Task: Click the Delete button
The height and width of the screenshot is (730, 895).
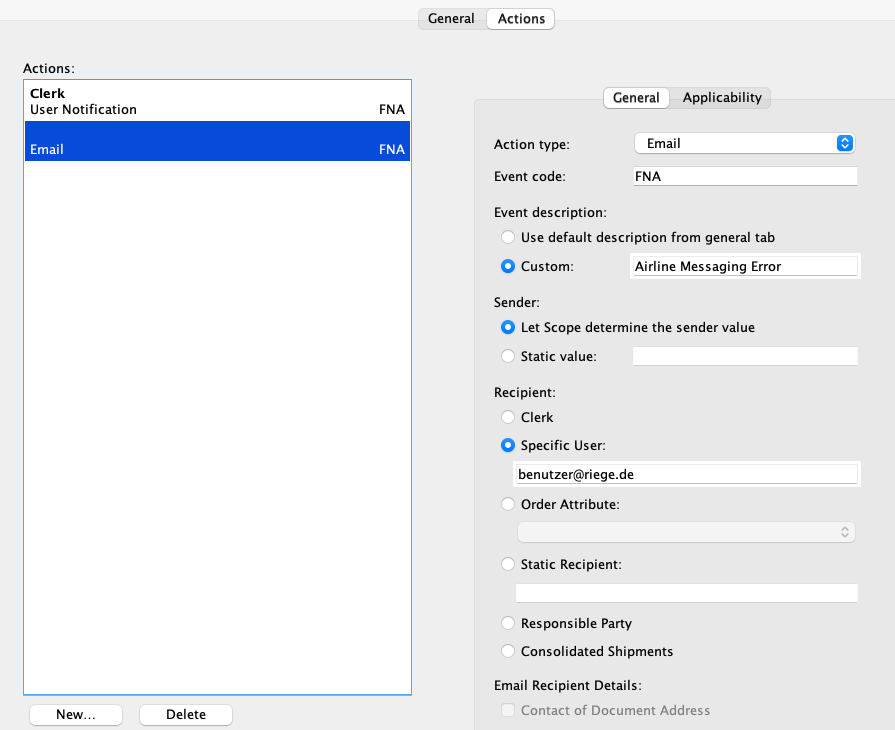Action: [x=186, y=714]
